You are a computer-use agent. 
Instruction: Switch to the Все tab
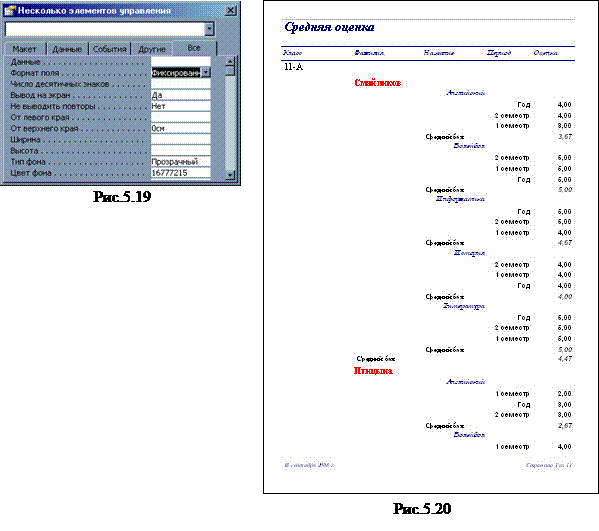pos(194,48)
